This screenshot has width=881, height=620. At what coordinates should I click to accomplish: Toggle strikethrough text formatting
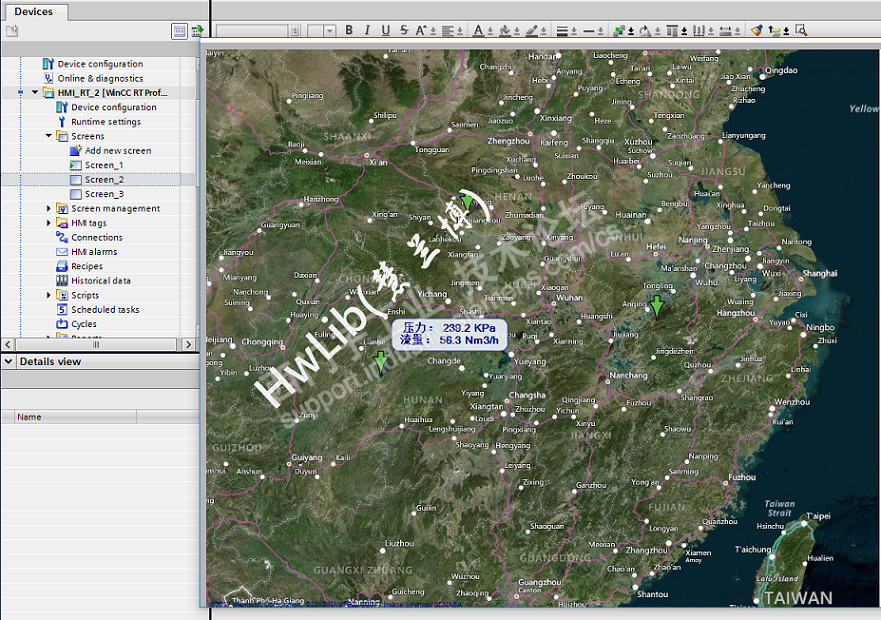(x=403, y=31)
